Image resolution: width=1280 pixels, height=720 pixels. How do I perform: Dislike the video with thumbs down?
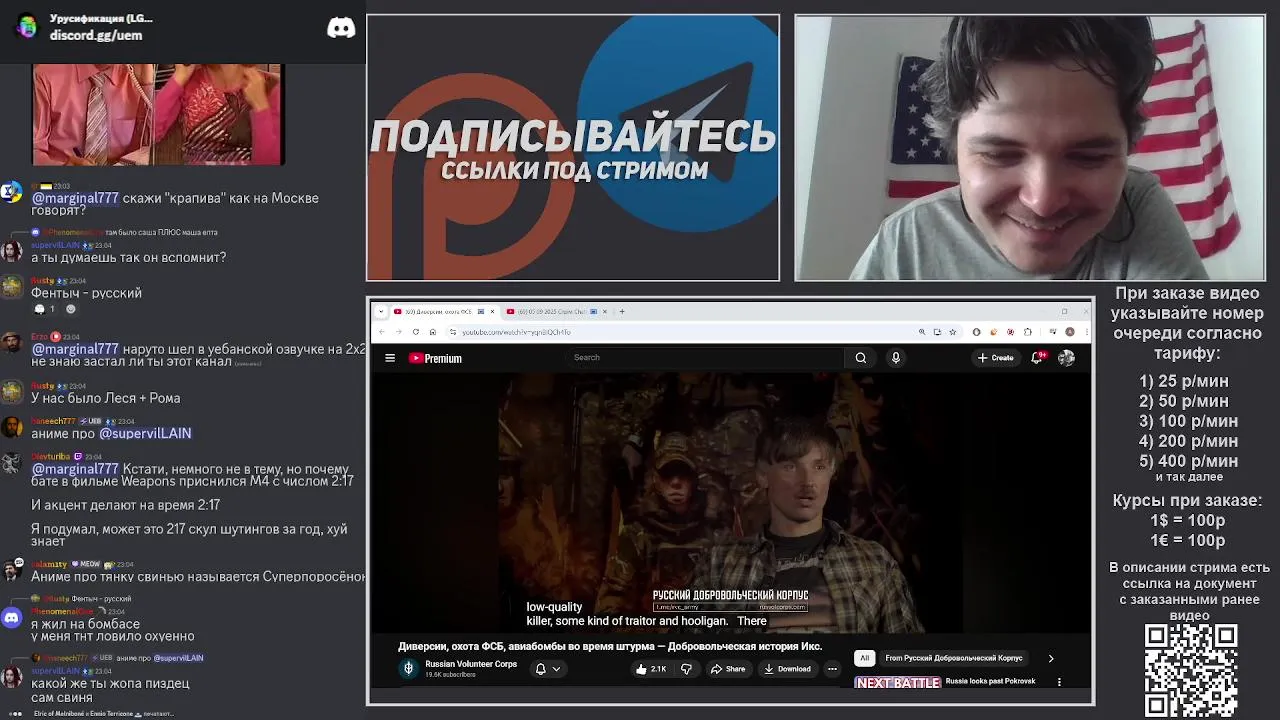point(686,669)
